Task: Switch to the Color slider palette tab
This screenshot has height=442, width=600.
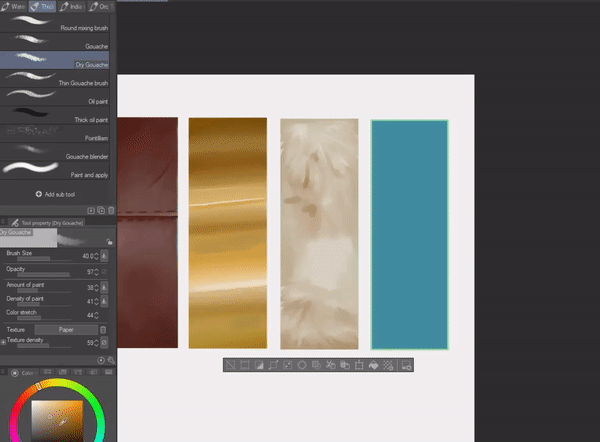Action: [47, 372]
